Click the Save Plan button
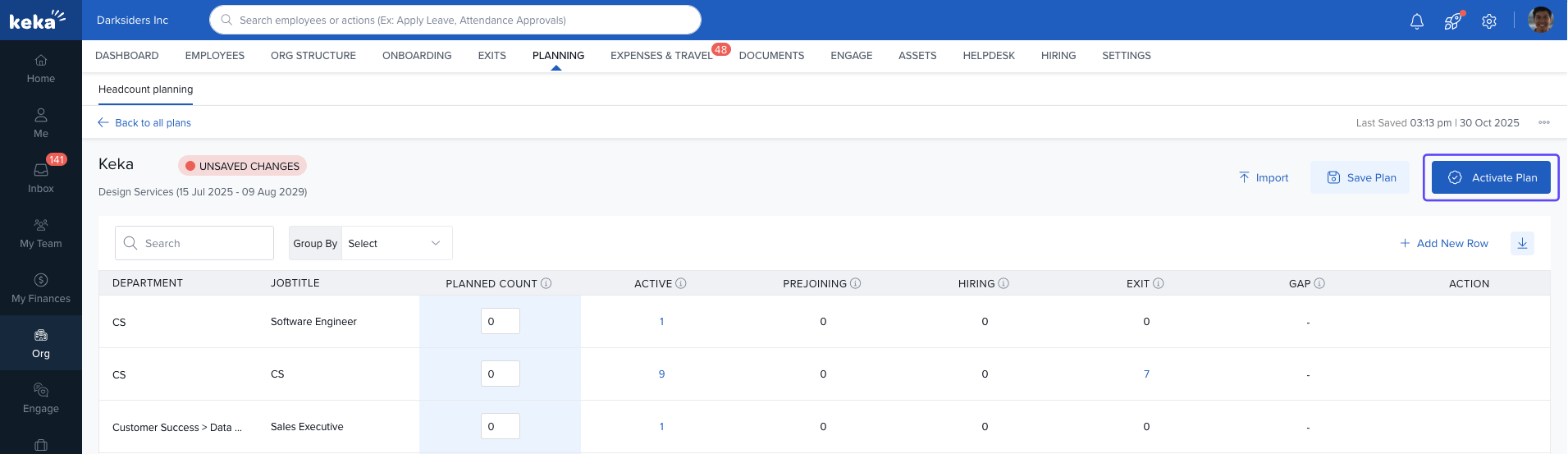The image size is (1568, 454). (1360, 177)
